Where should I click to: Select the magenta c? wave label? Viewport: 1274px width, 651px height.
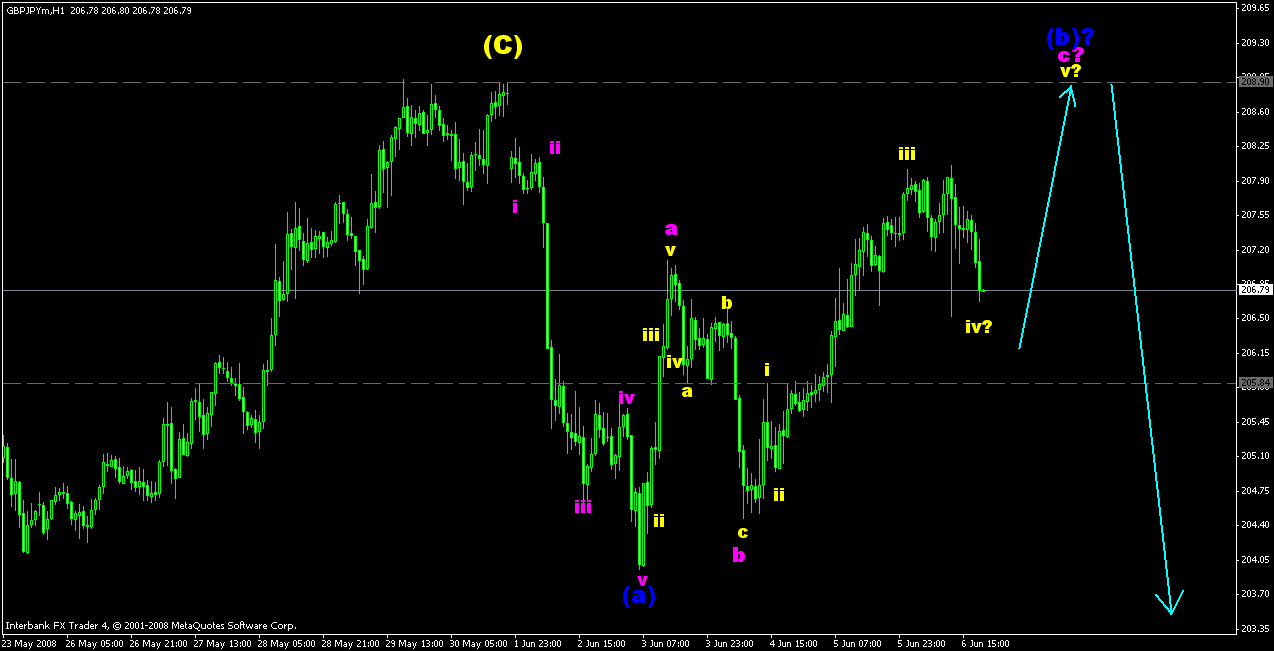click(x=1071, y=55)
